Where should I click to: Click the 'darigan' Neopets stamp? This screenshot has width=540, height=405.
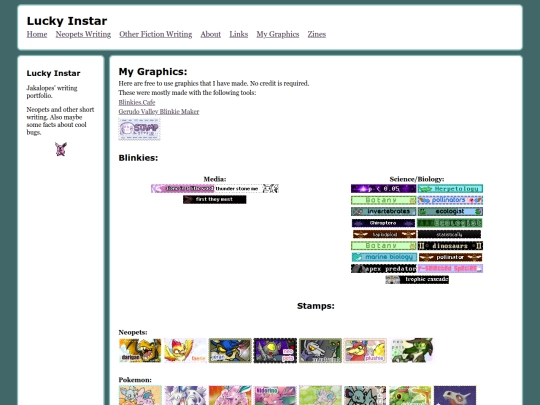click(140, 351)
